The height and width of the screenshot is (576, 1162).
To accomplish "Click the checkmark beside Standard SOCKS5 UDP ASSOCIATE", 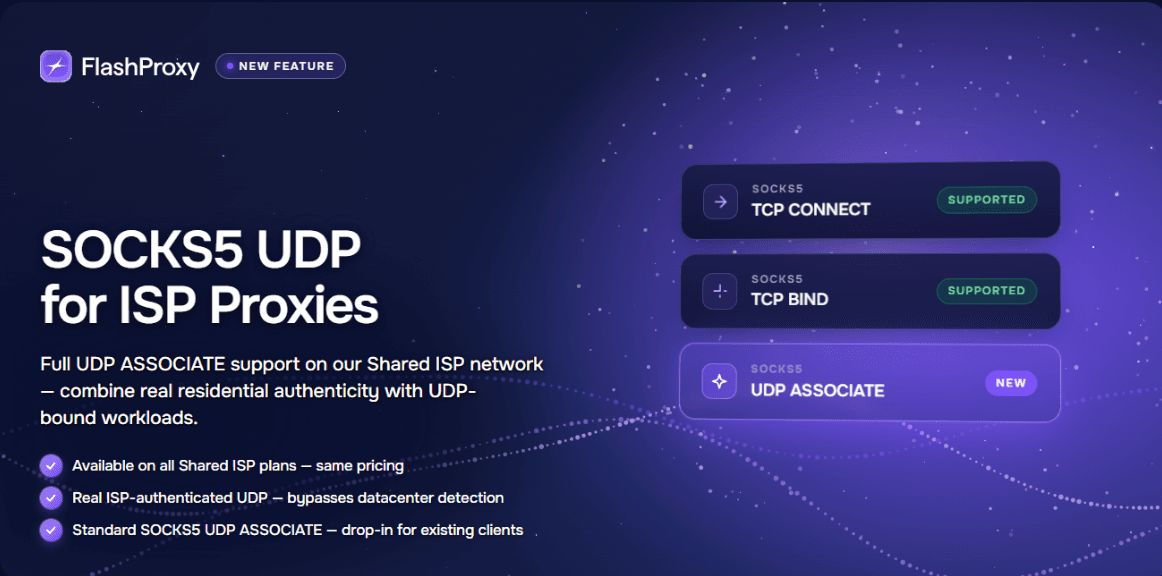I will click(x=51, y=530).
